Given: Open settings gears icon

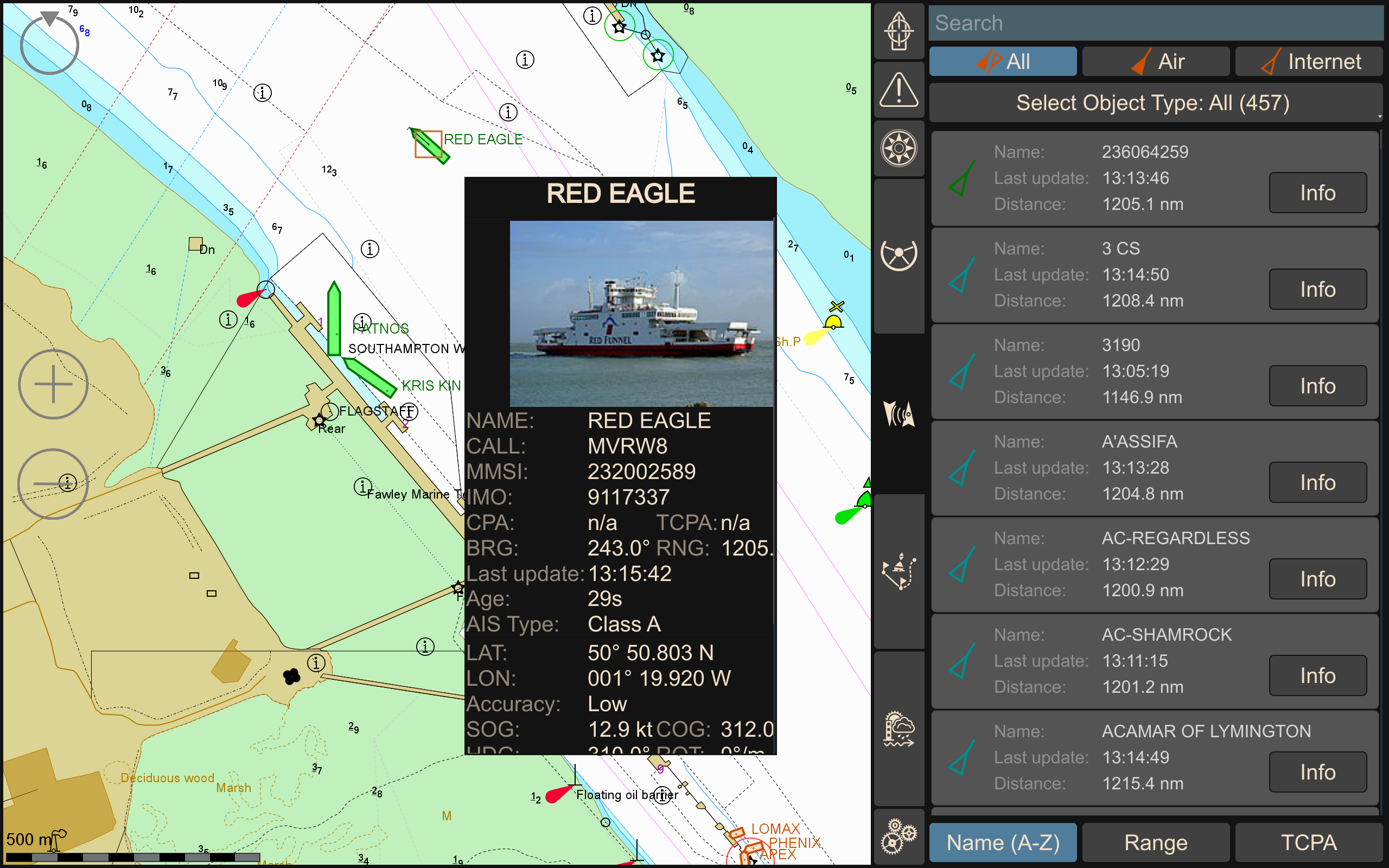Looking at the screenshot, I should pos(899,837).
